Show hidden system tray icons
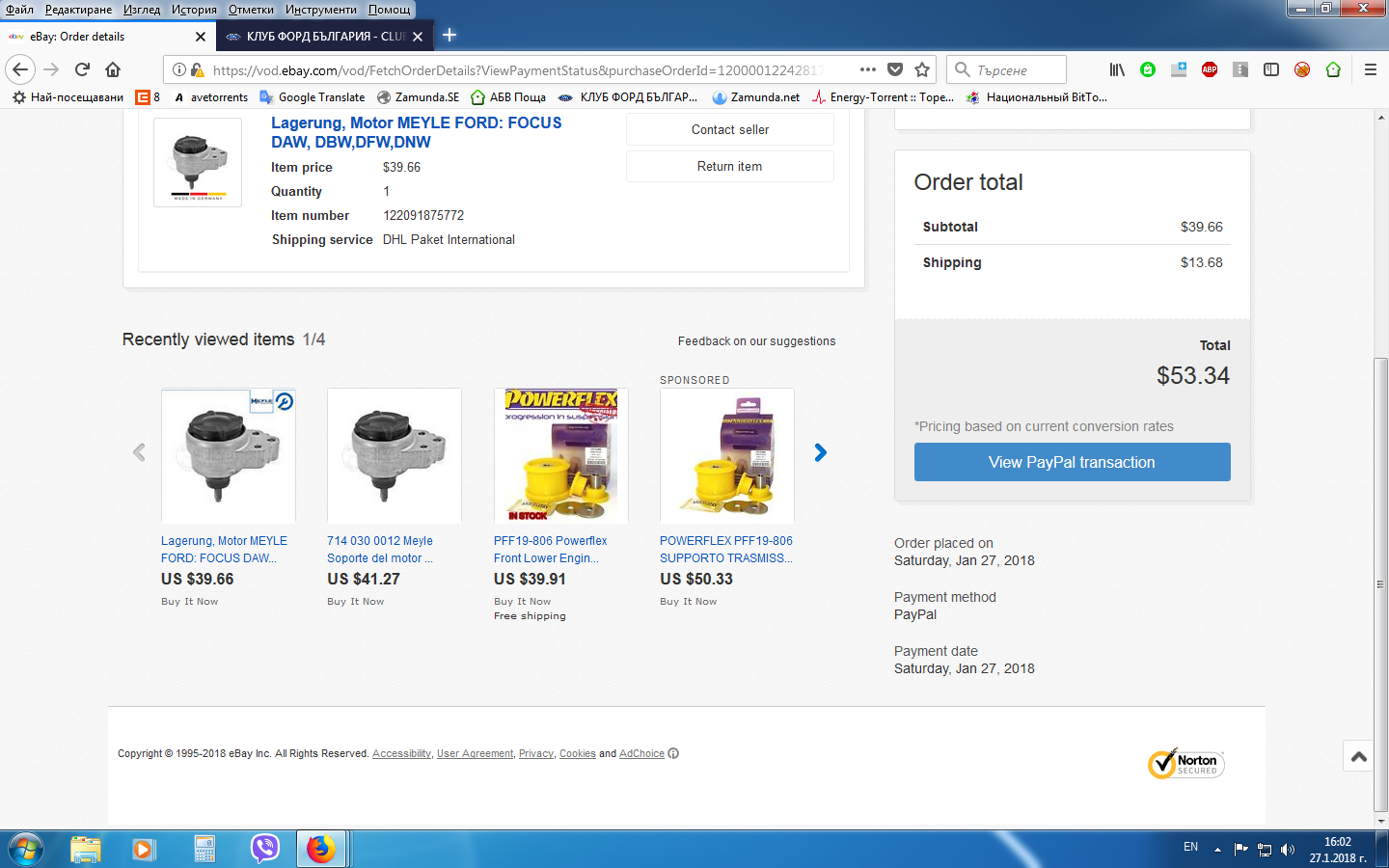The height and width of the screenshot is (868, 1389). click(1217, 850)
